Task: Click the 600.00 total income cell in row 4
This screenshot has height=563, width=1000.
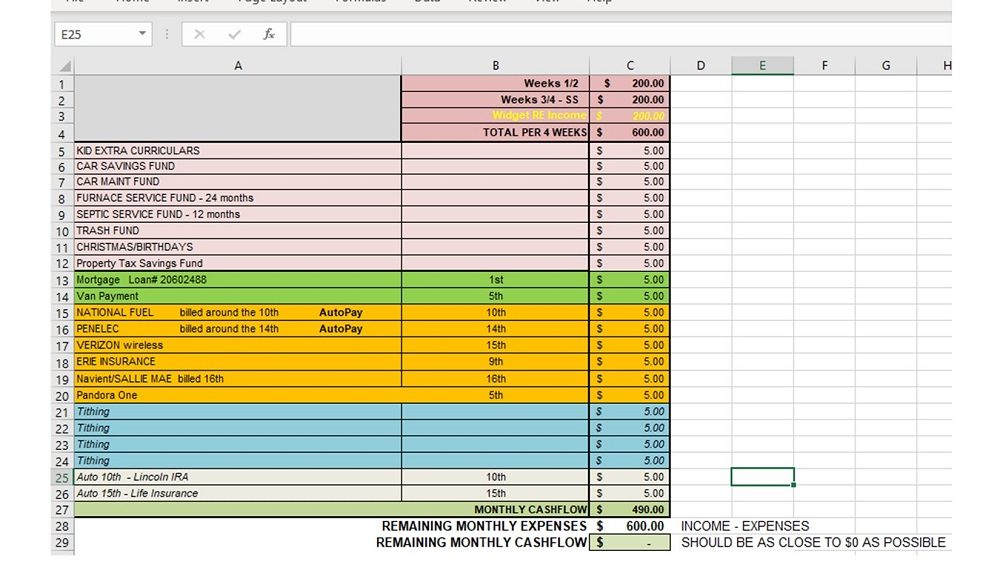Action: [630, 133]
